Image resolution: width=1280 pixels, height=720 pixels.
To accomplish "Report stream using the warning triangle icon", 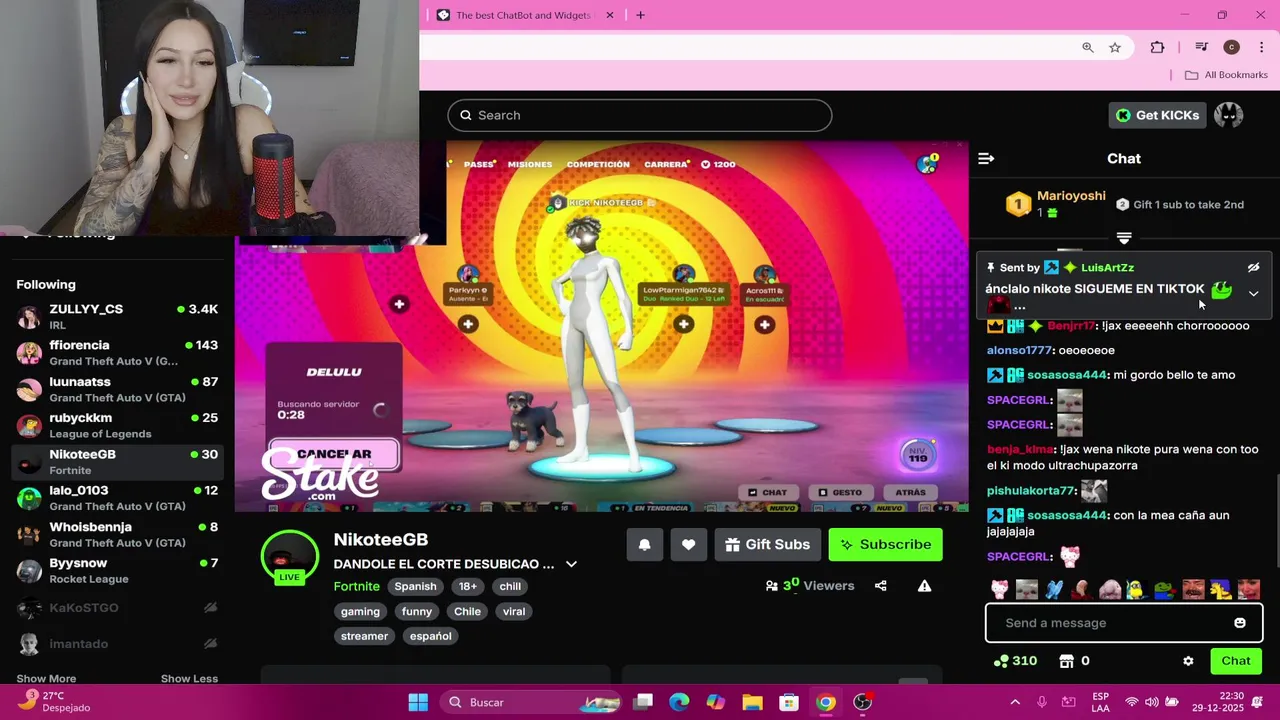I will (924, 586).
